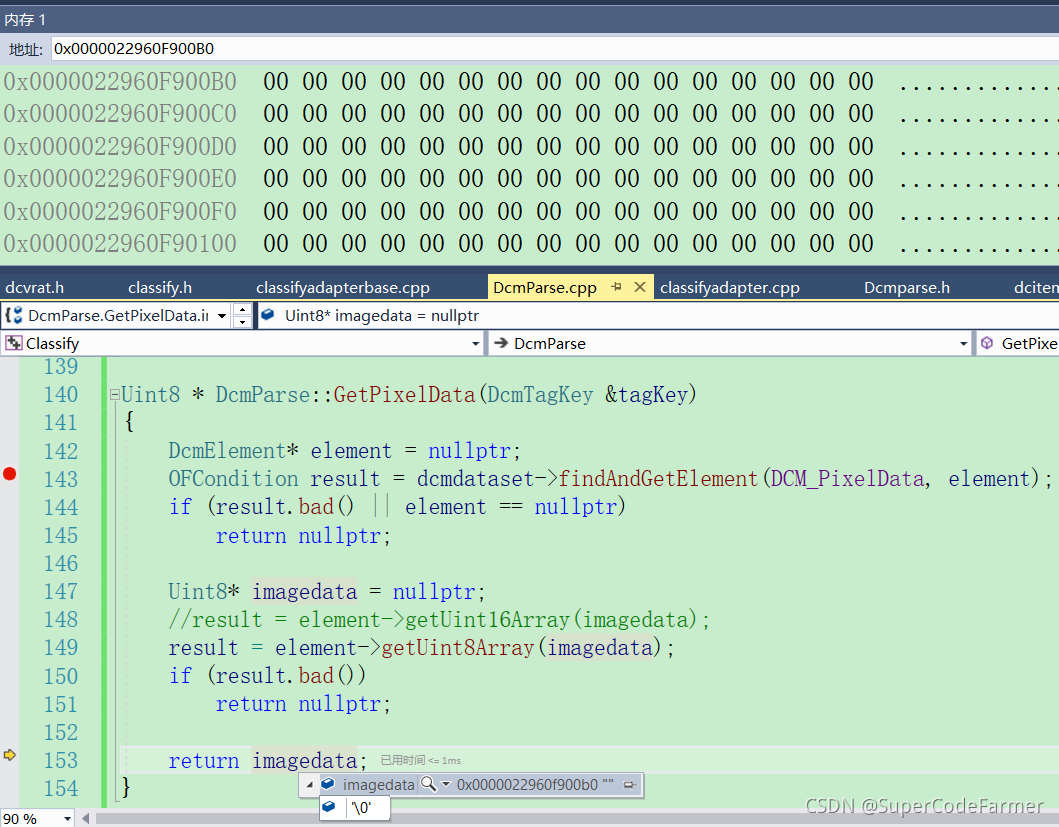This screenshot has width=1059, height=827.
Task: Click GetPixelData in the function signature
Action: click(x=404, y=395)
